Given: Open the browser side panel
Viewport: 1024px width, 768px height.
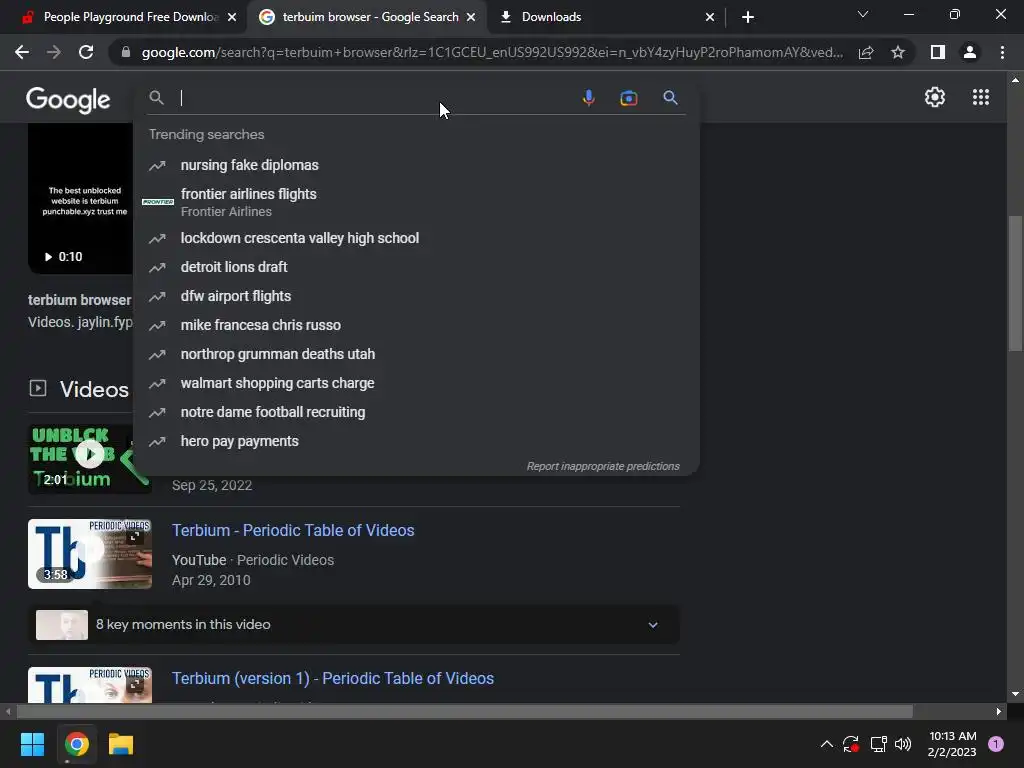Looking at the screenshot, I should [x=938, y=52].
